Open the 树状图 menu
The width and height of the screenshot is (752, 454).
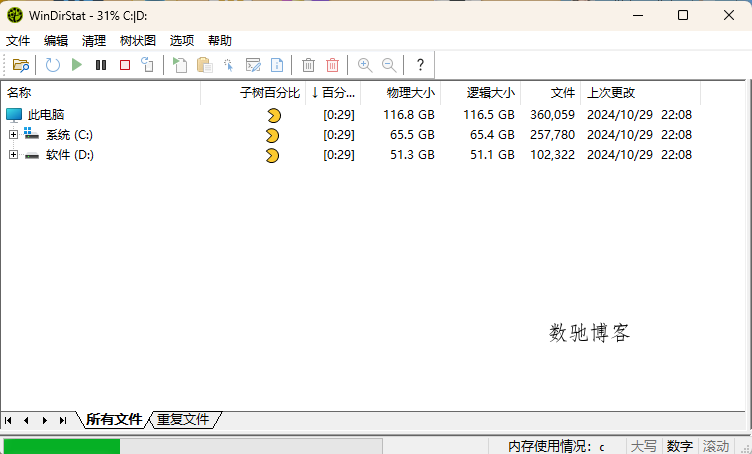(138, 41)
